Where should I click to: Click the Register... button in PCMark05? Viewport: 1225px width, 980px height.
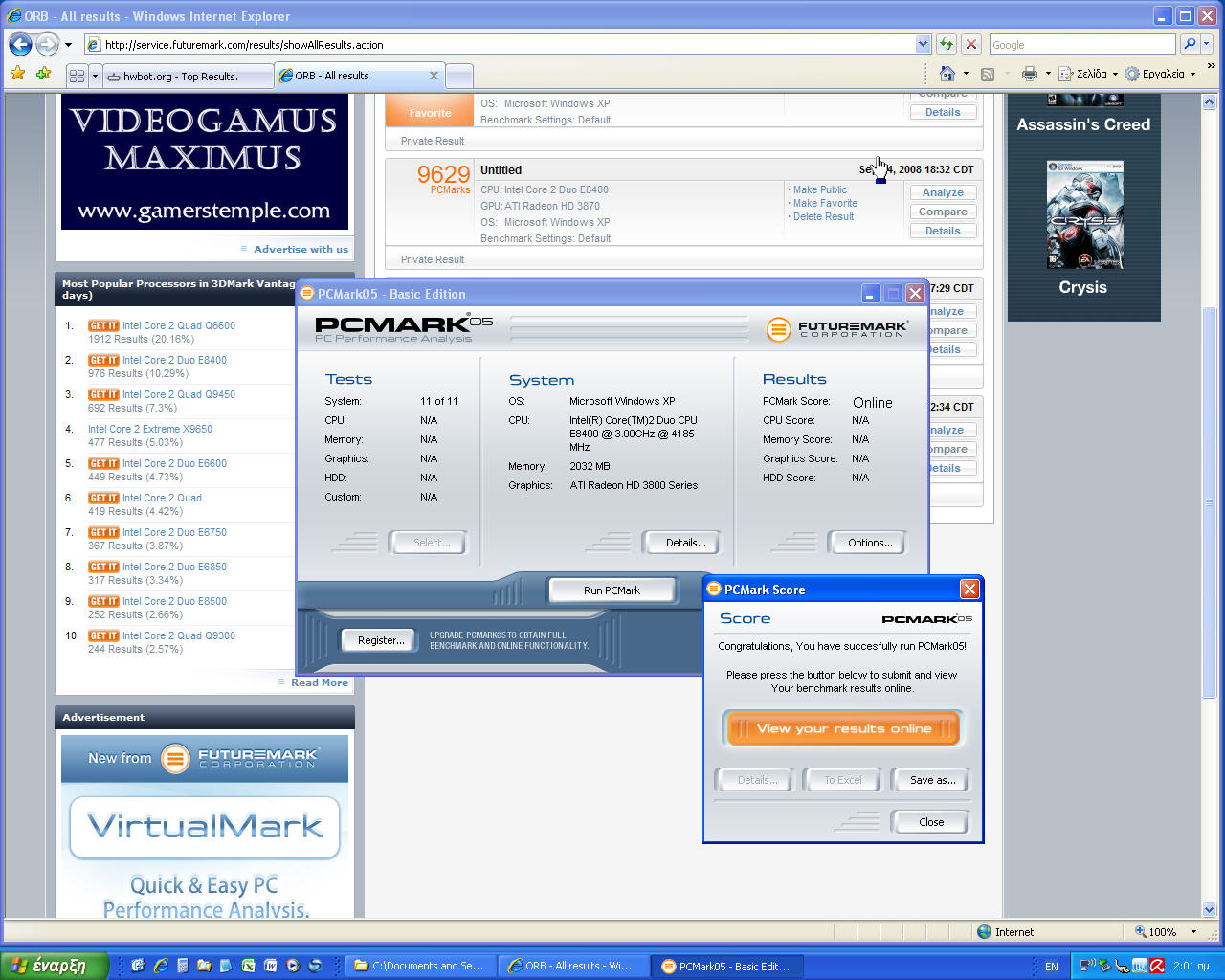(x=380, y=640)
